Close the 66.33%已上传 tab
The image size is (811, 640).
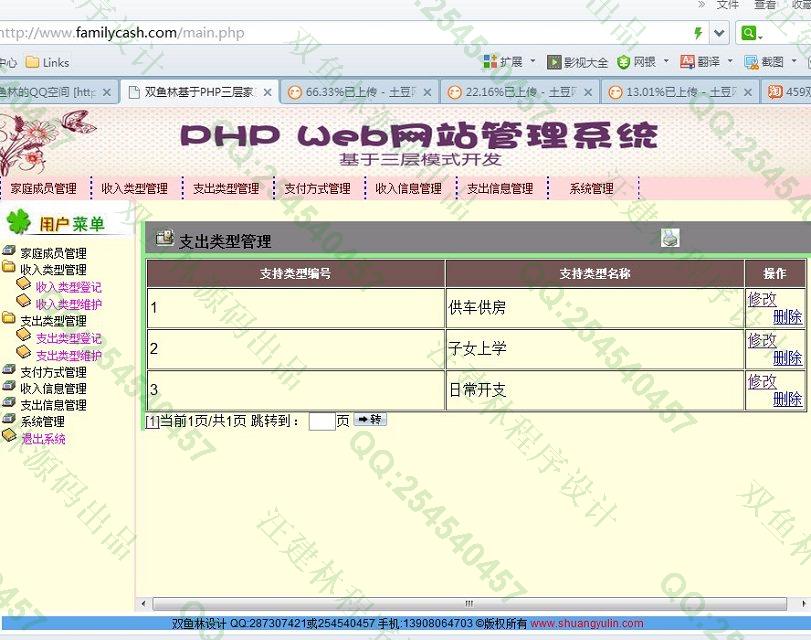427,92
